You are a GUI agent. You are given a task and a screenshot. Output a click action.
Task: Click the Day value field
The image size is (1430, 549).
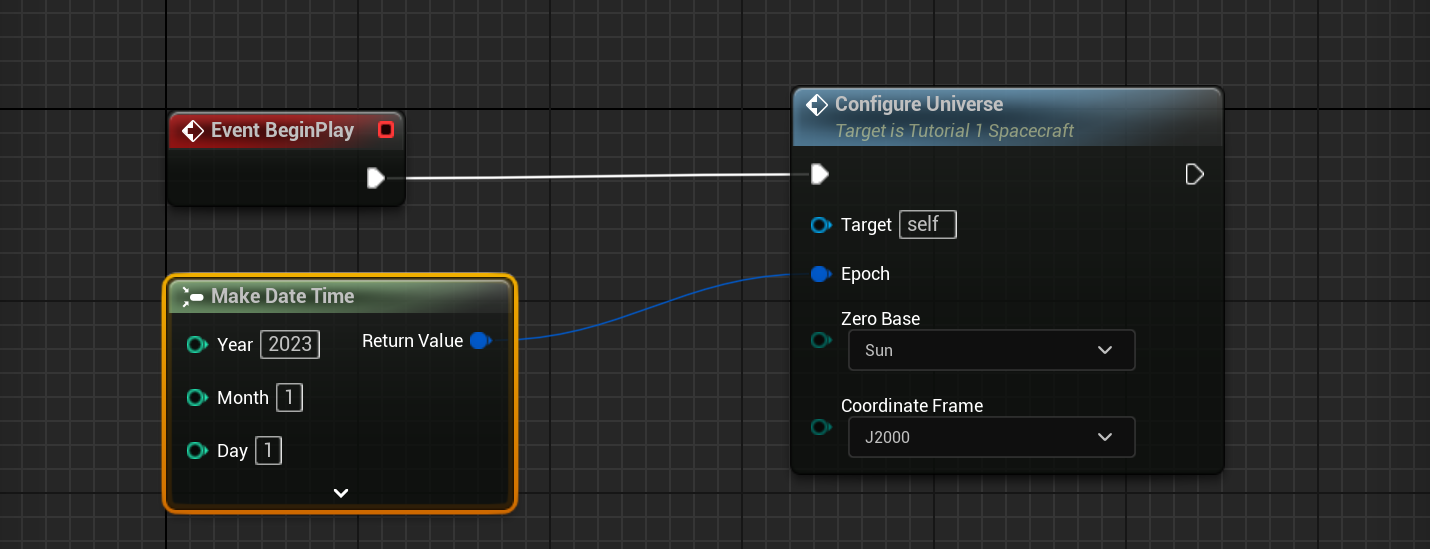(269, 451)
